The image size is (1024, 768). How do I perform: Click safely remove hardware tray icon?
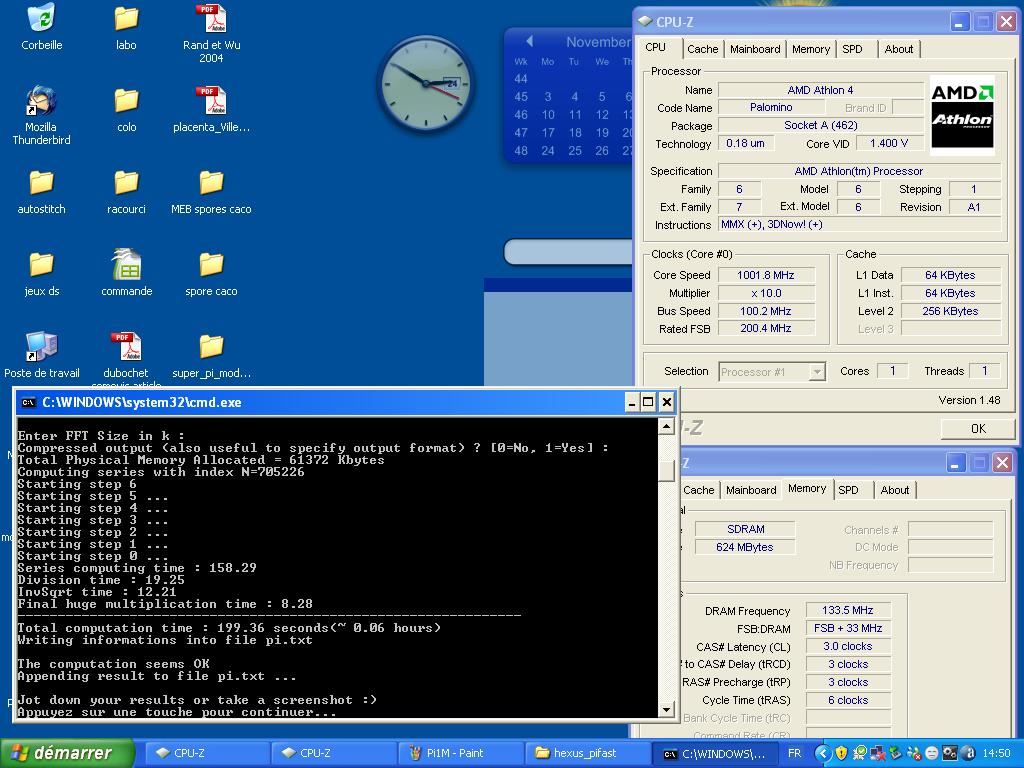click(x=895, y=753)
